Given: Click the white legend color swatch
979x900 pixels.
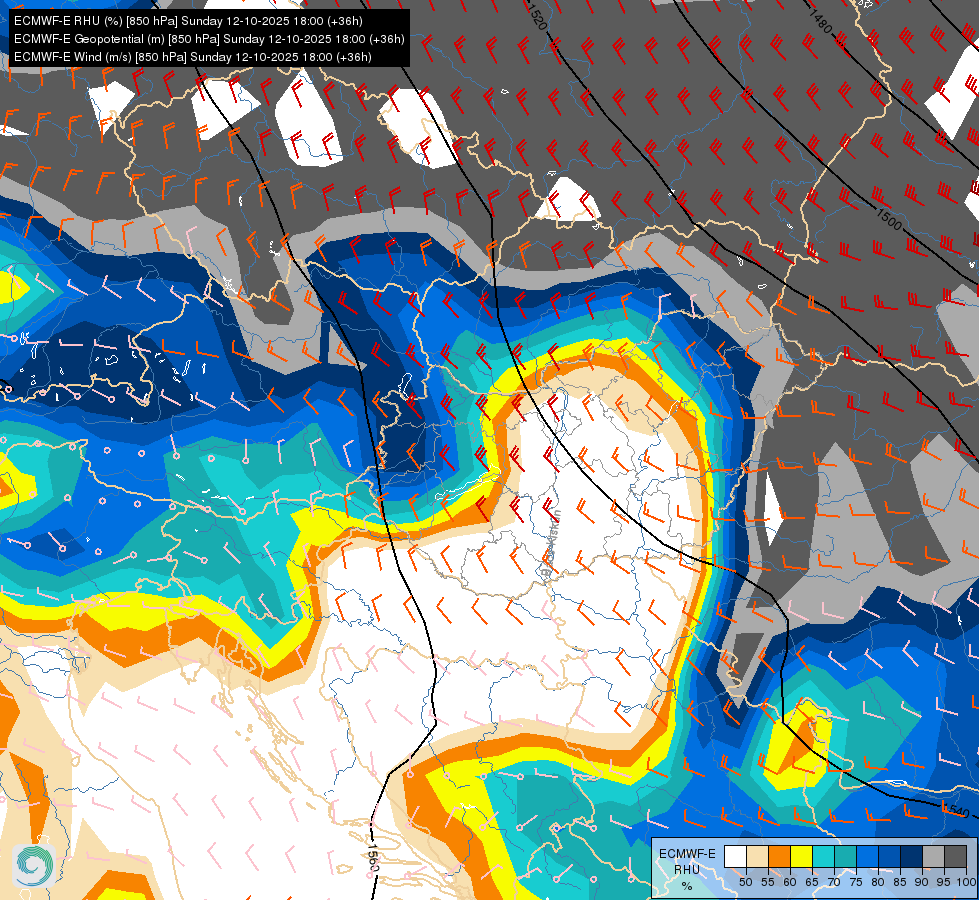Looking at the screenshot, I should click(735, 856).
